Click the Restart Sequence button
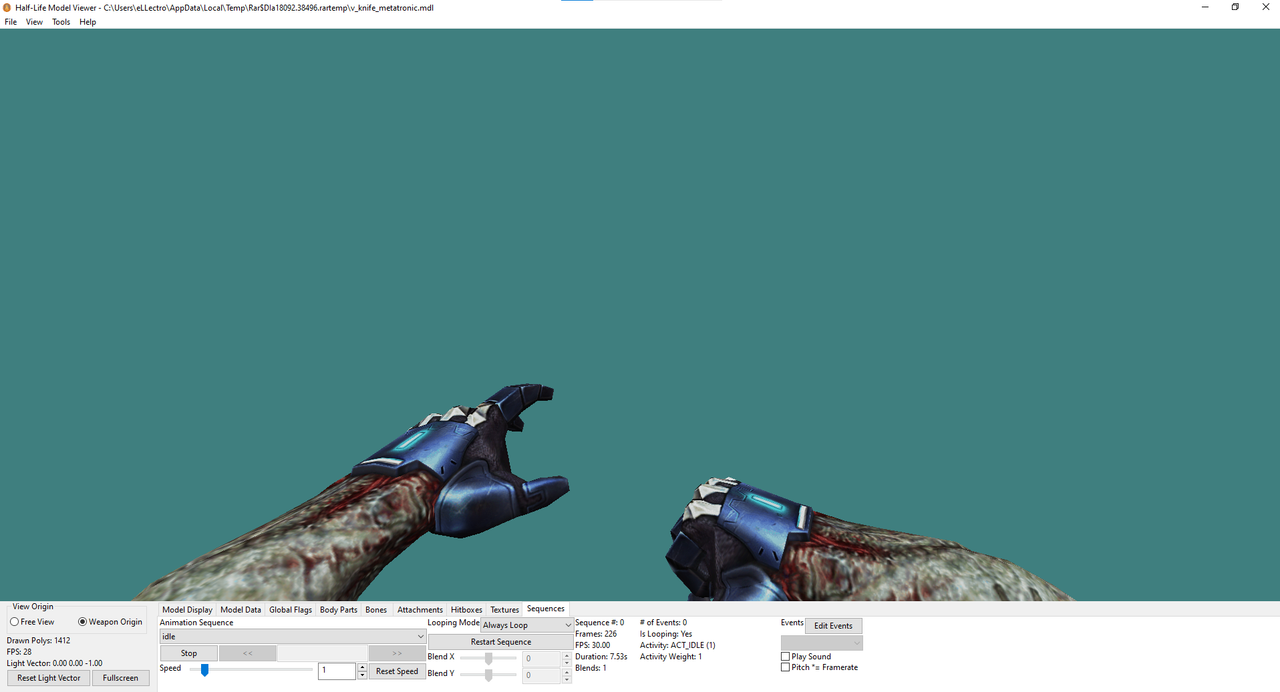Viewport: 1280px width, 692px height. click(x=501, y=642)
